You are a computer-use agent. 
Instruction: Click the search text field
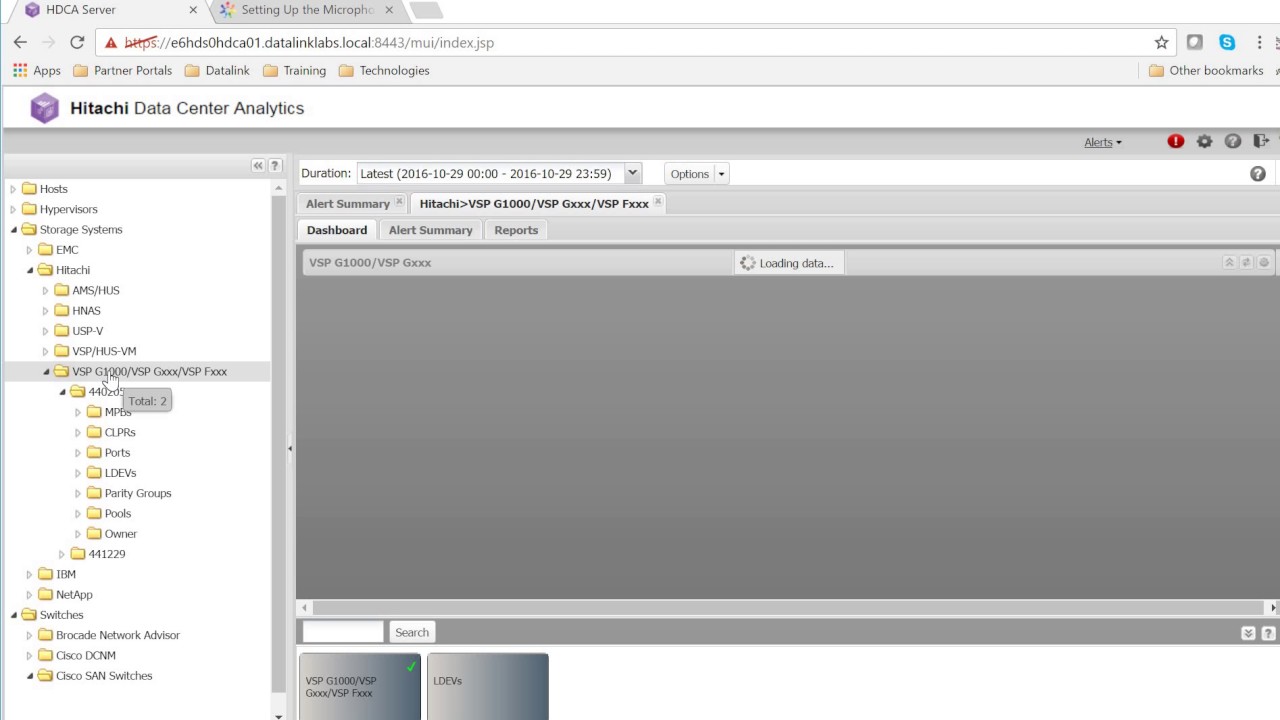coord(343,632)
